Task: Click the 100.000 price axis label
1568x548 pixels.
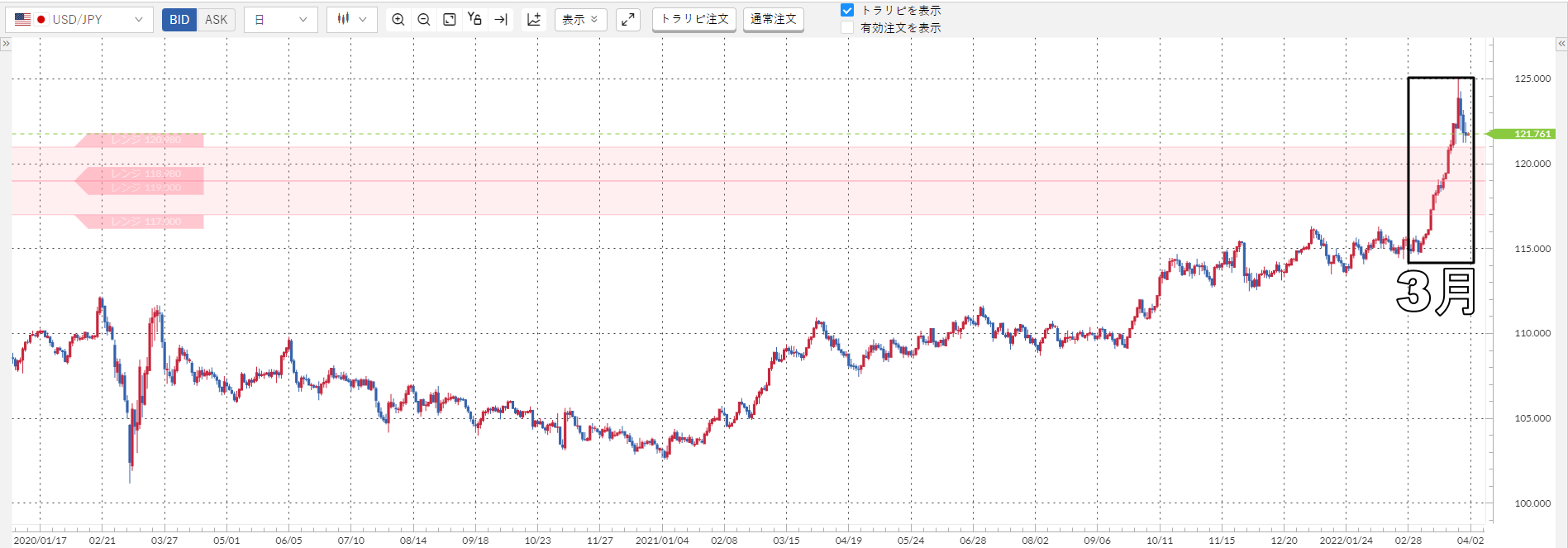Action: coord(1532,503)
